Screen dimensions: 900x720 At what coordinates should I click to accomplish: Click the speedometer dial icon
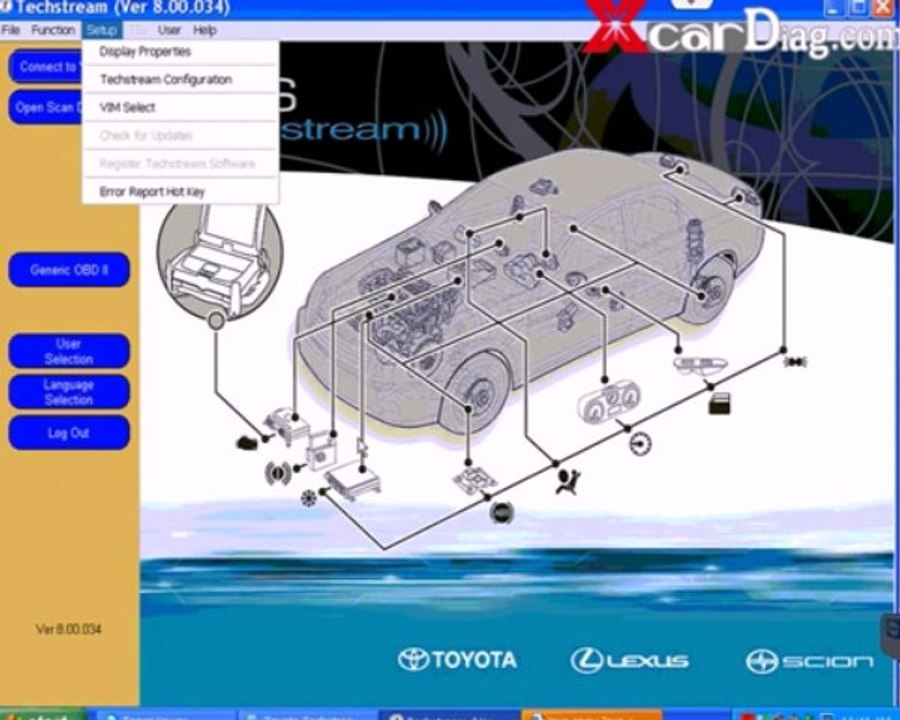(x=641, y=444)
